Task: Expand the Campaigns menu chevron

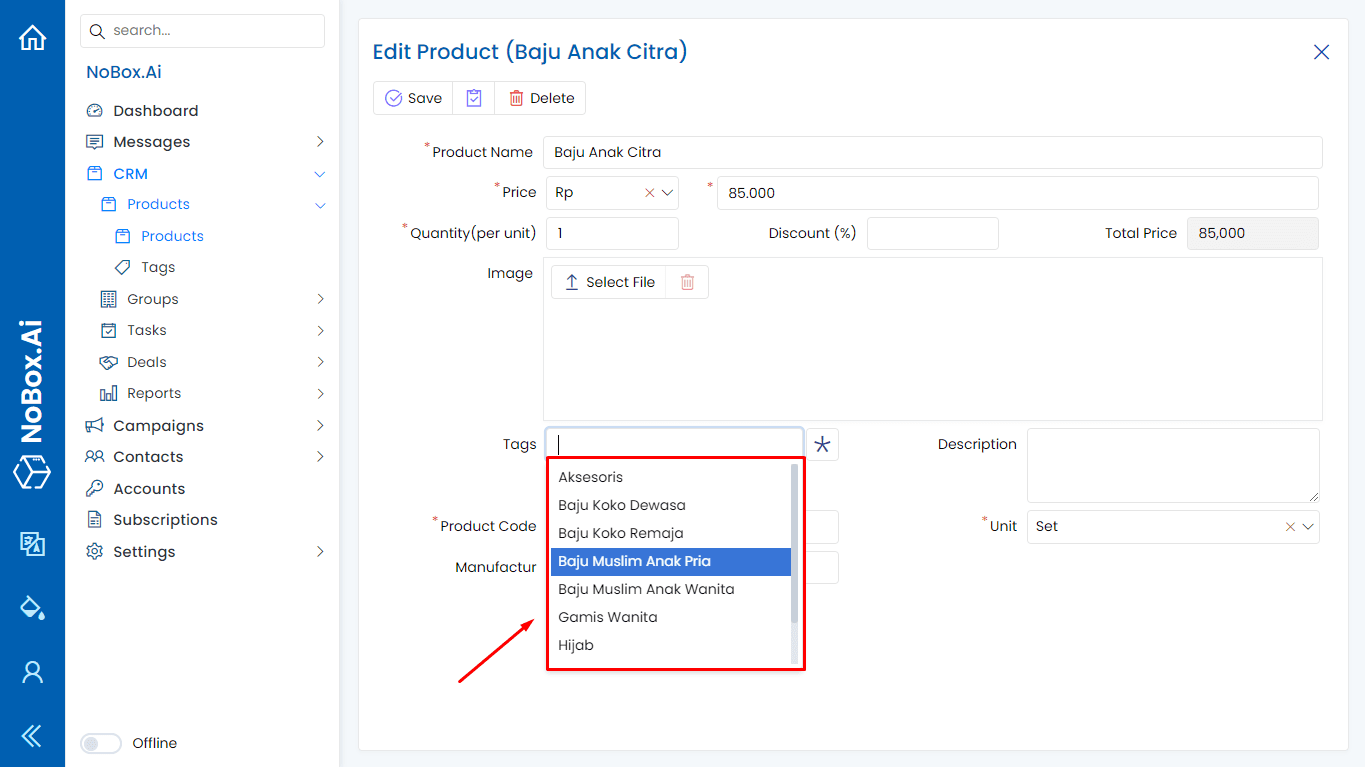Action: point(320,426)
